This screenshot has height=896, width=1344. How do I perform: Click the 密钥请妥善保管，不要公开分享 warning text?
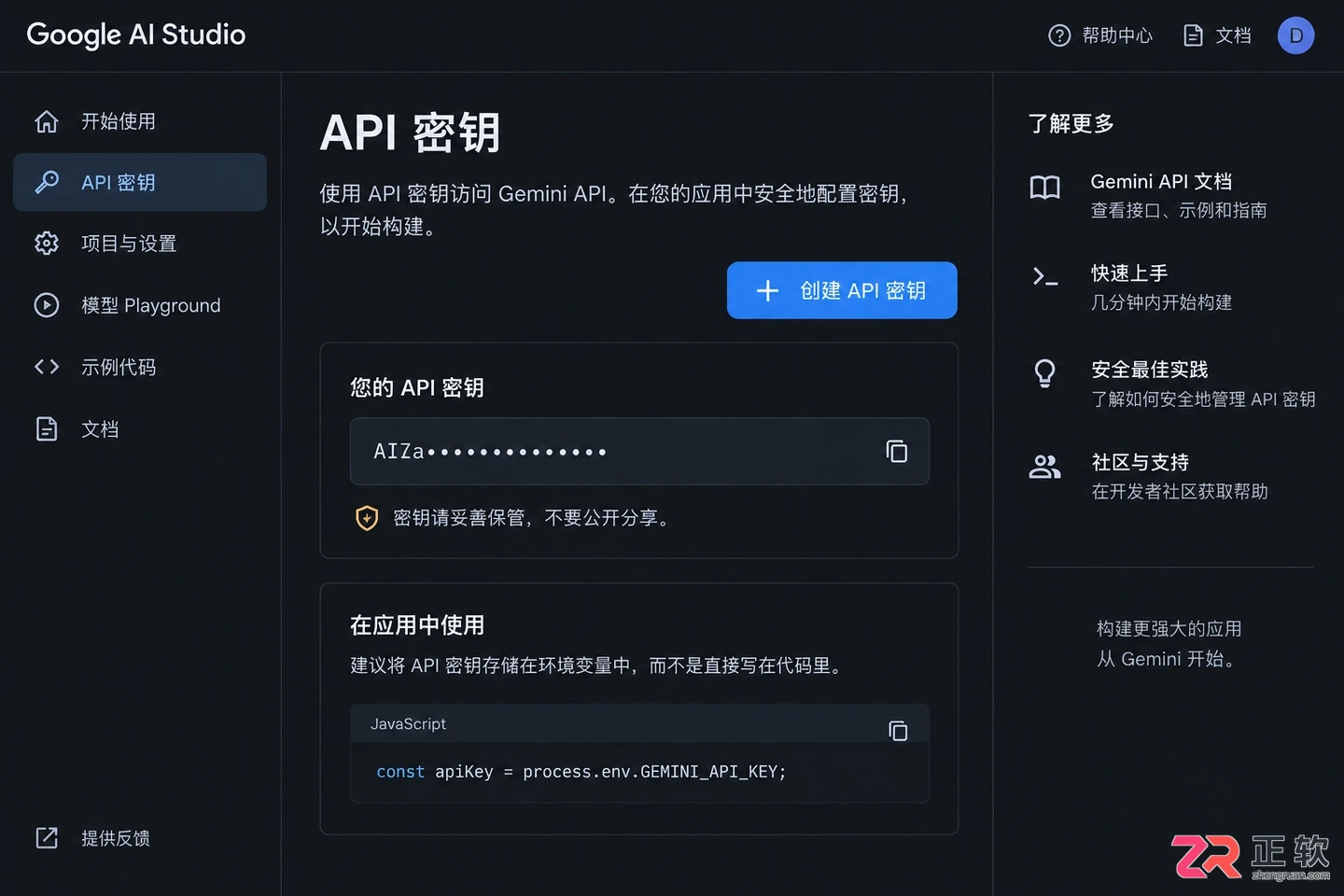click(x=532, y=518)
